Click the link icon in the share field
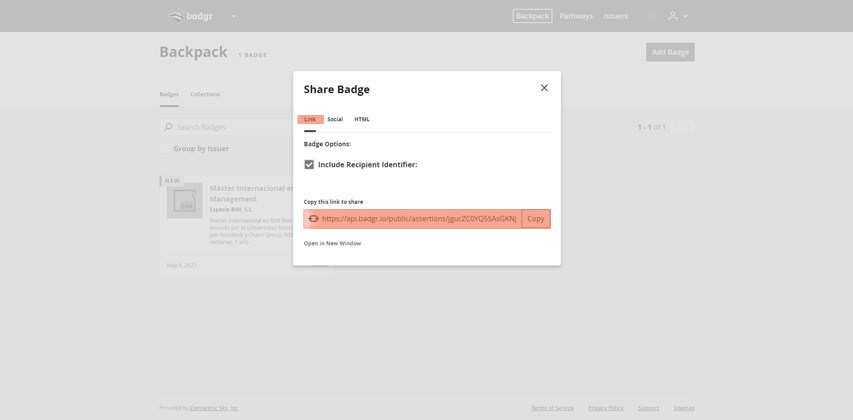Viewport: 853px width, 420px height. pos(313,219)
